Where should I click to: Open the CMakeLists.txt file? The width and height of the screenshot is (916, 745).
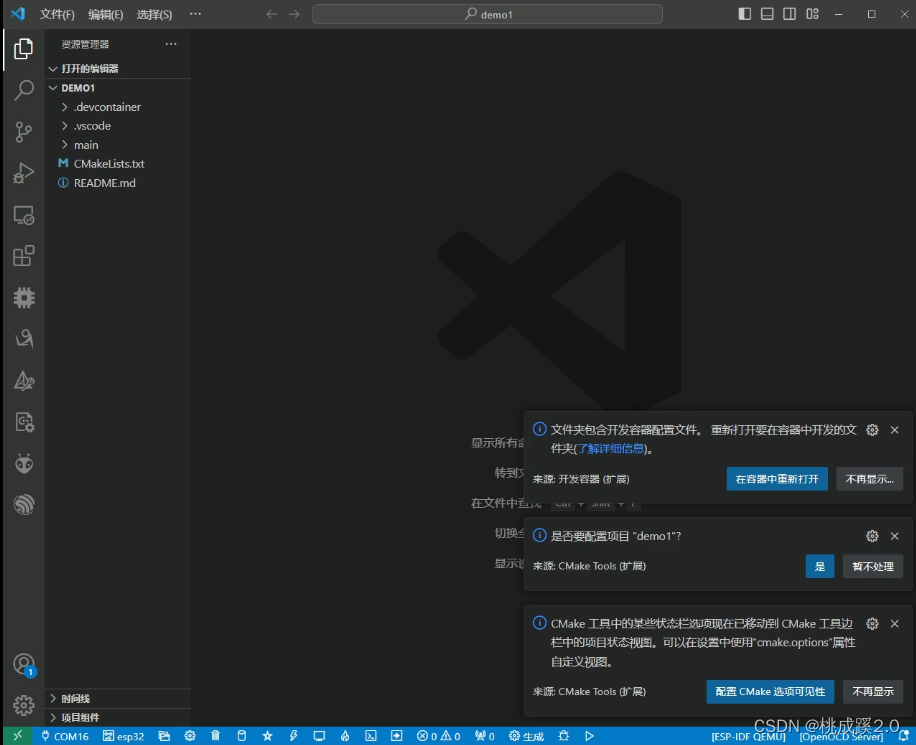click(x=118, y=164)
